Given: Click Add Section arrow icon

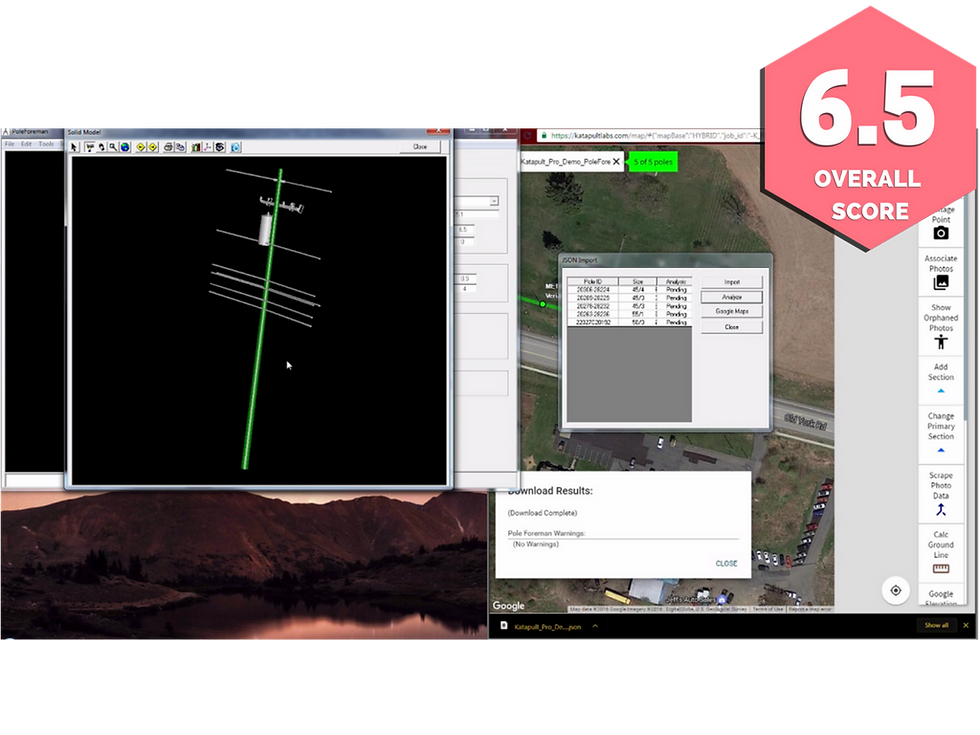Looking at the screenshot, I should [941, 391].
